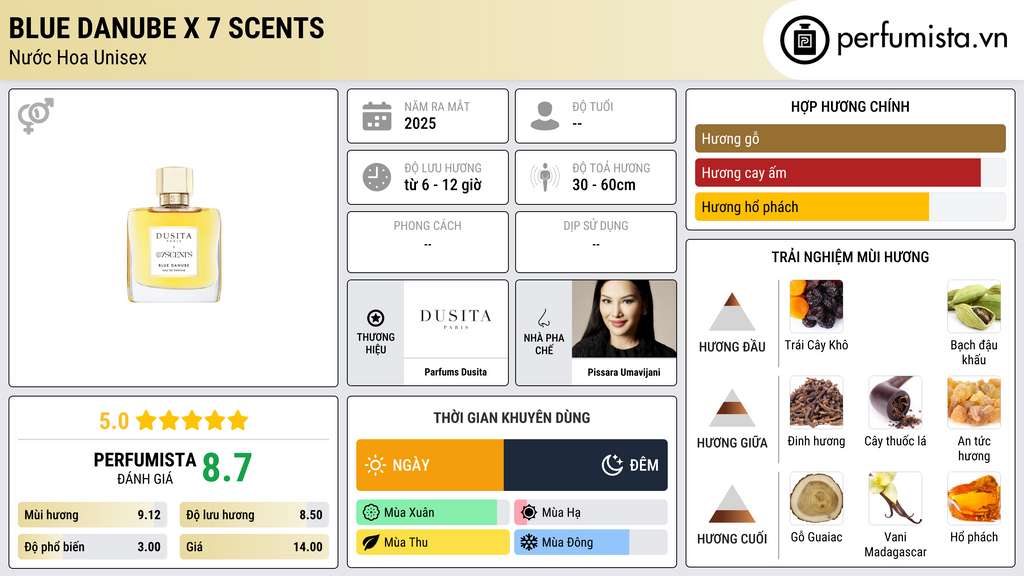Click the Hương gỗ accord bar
This screenshot has height=576, width=1024.
click(850, 138)
